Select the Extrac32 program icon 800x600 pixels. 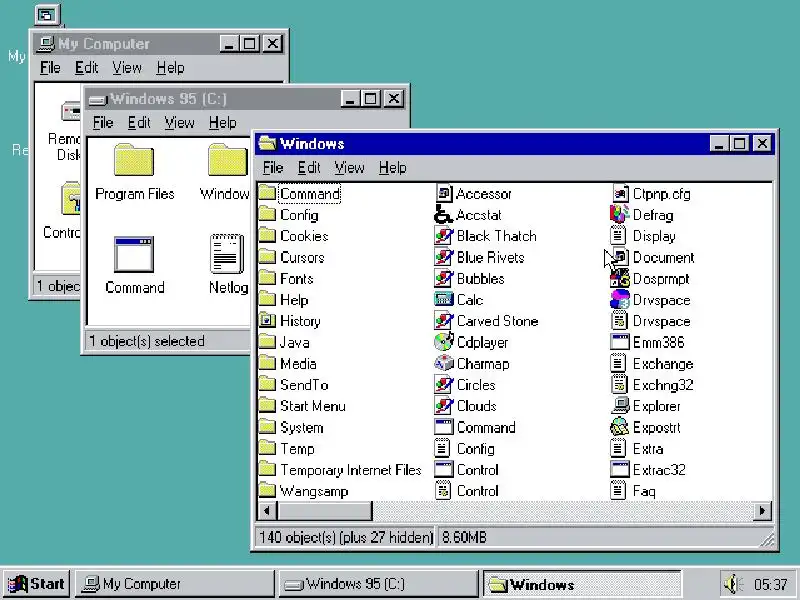[619, 470]
